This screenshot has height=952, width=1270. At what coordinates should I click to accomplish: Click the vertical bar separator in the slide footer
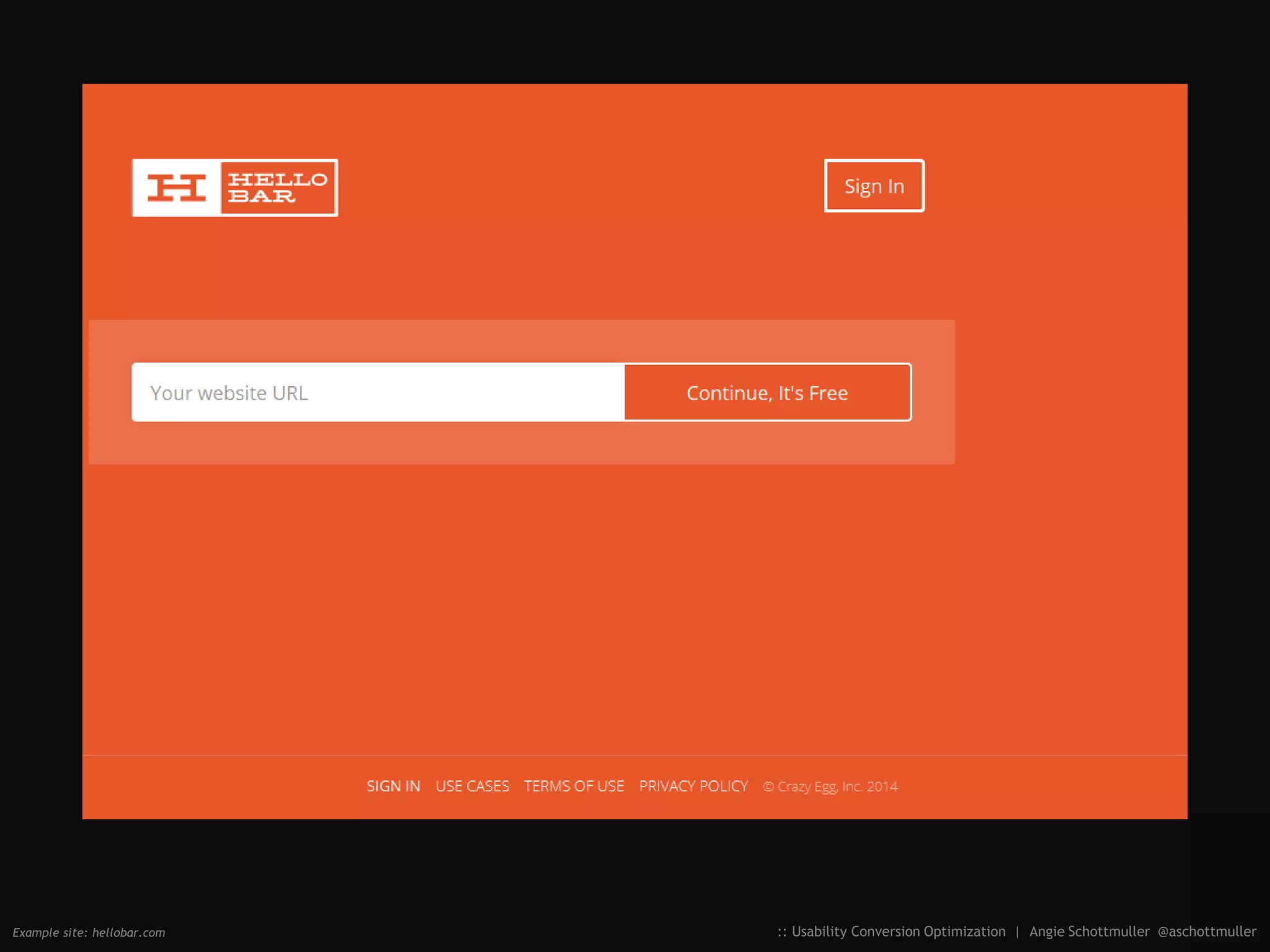coord(1017,932)
